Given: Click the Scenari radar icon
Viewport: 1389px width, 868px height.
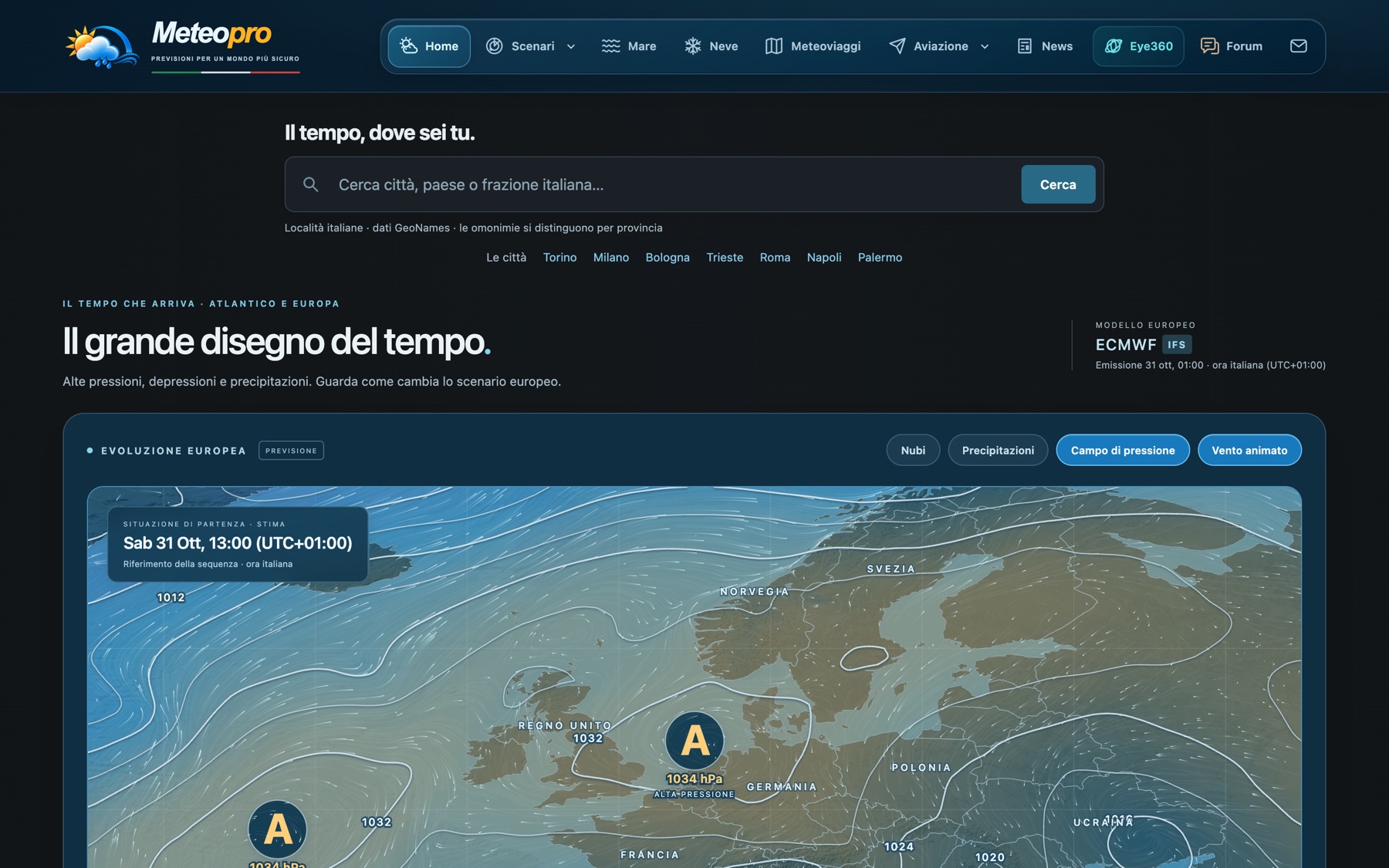Looking at the screenshot, I should pyautogui.click(x=495, y=46).
